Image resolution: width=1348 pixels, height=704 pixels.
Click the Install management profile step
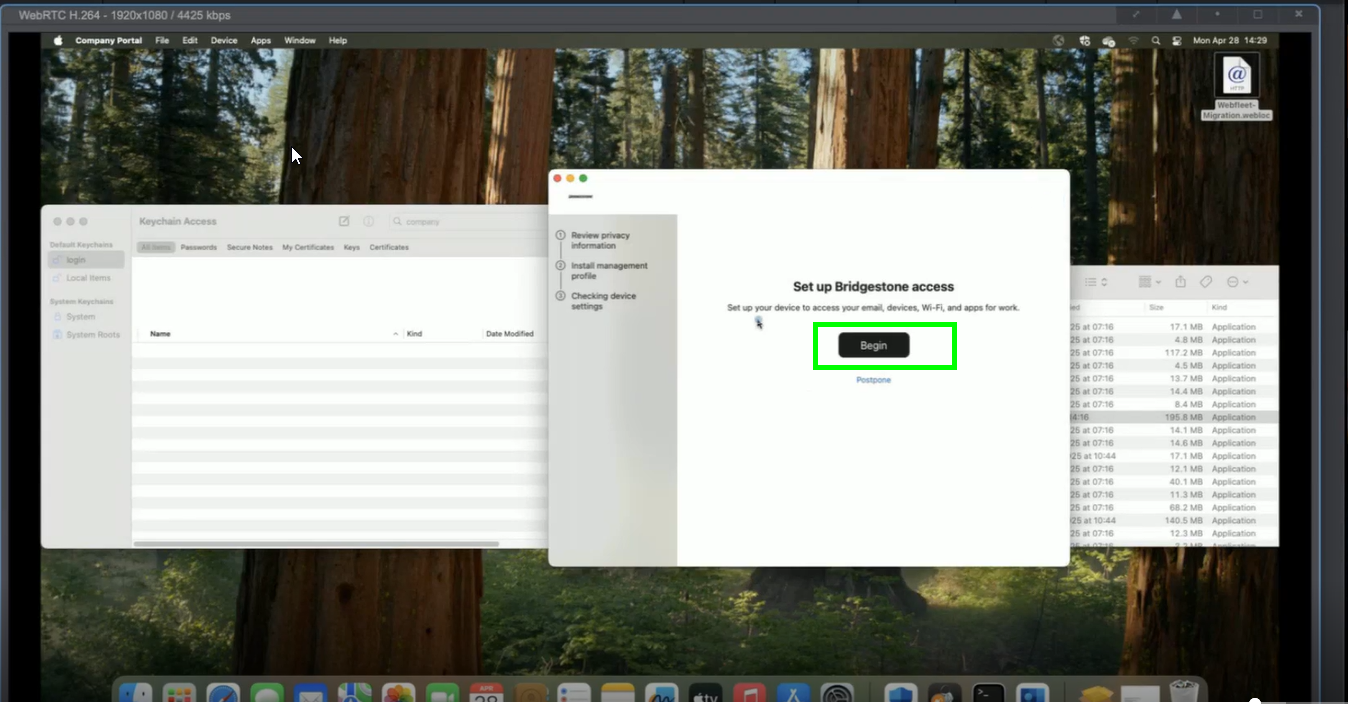[x=609, y=271]
